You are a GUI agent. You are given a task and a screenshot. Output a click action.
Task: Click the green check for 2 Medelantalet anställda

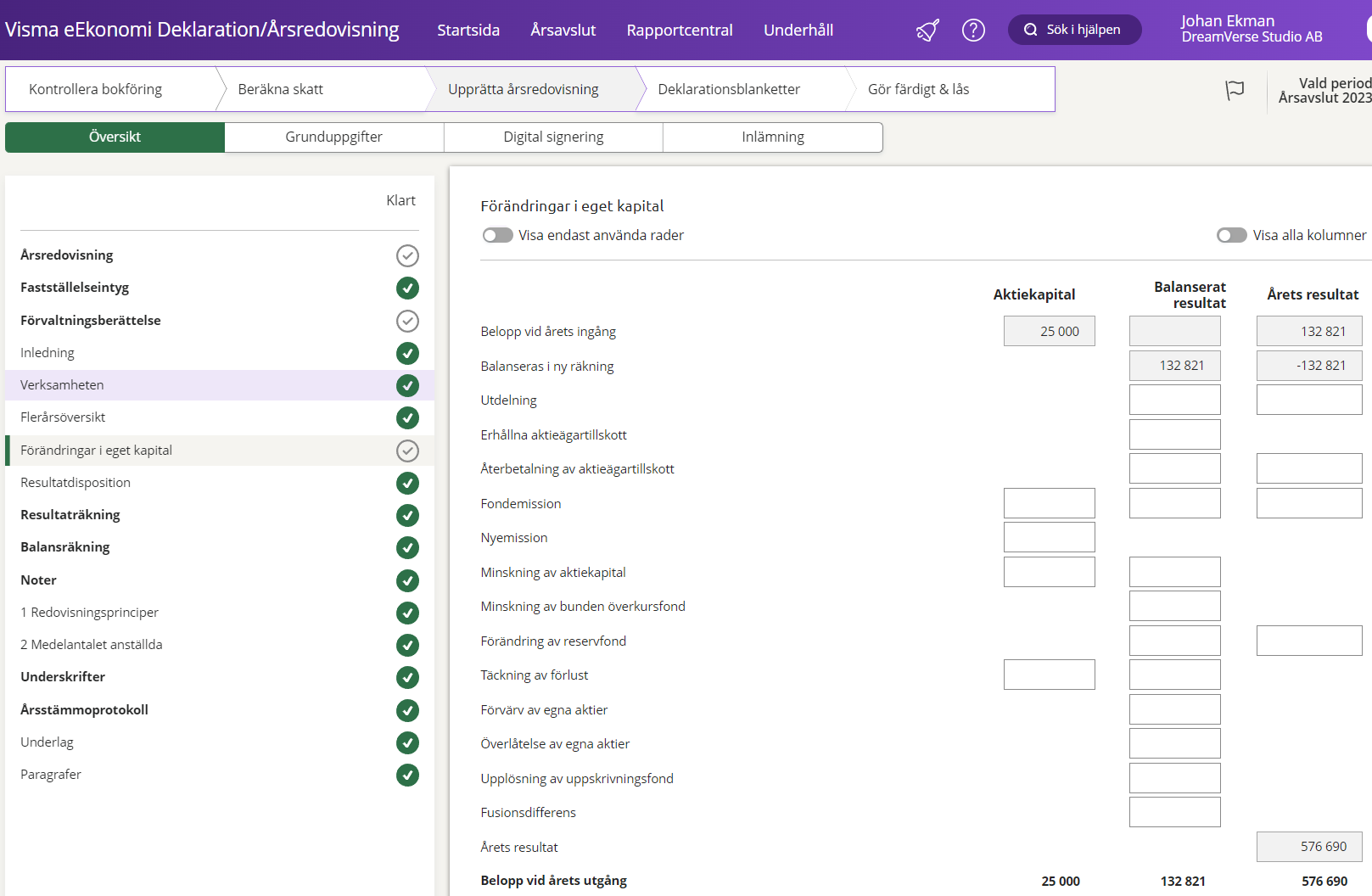[407, 645]
